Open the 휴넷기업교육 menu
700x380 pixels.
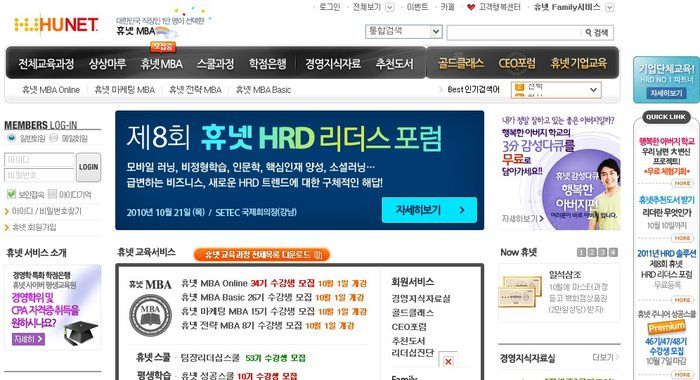point(579,63)
